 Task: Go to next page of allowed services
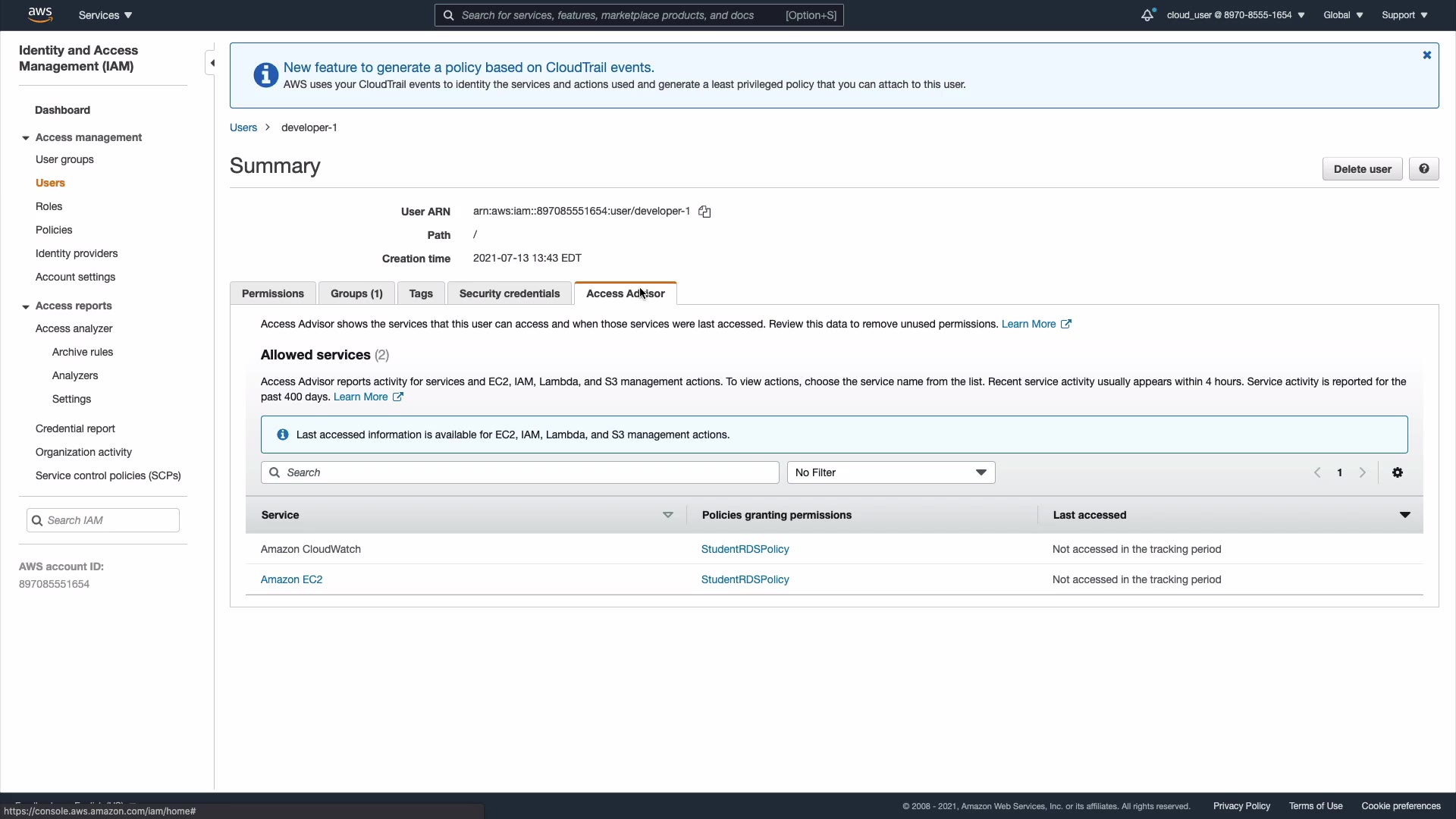(1363, 472)
